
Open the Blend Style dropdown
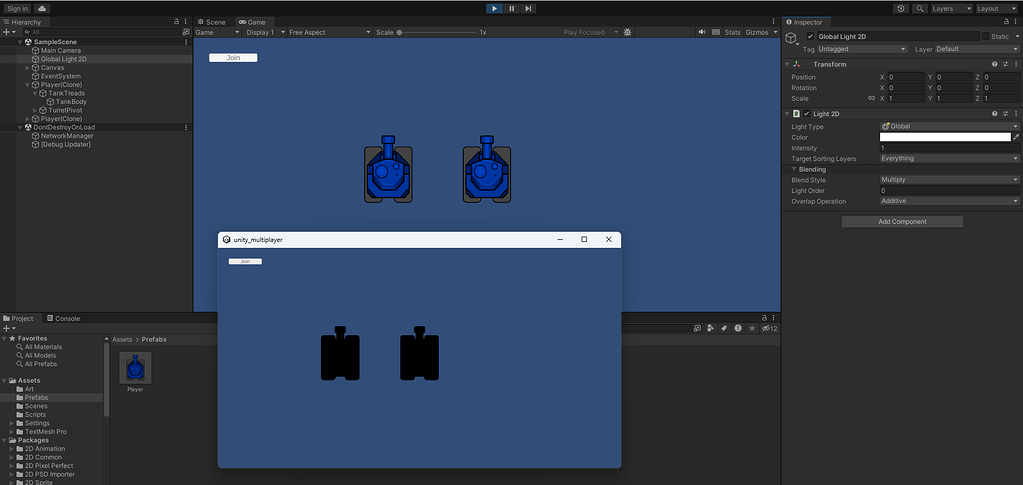pos(949,180)
